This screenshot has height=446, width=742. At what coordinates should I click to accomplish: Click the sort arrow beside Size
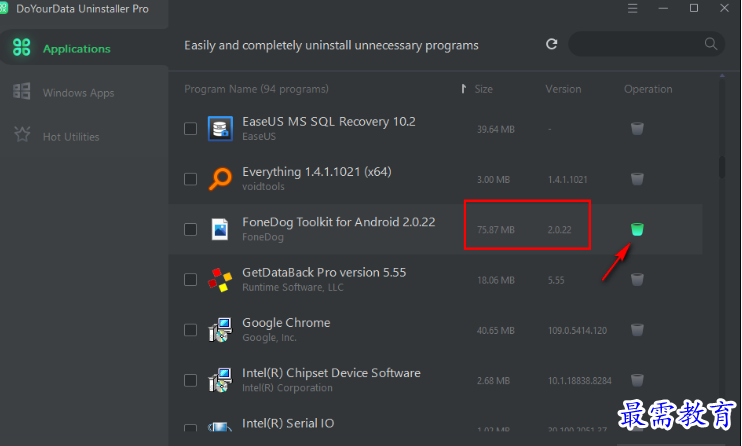click(x=464, y=89)
